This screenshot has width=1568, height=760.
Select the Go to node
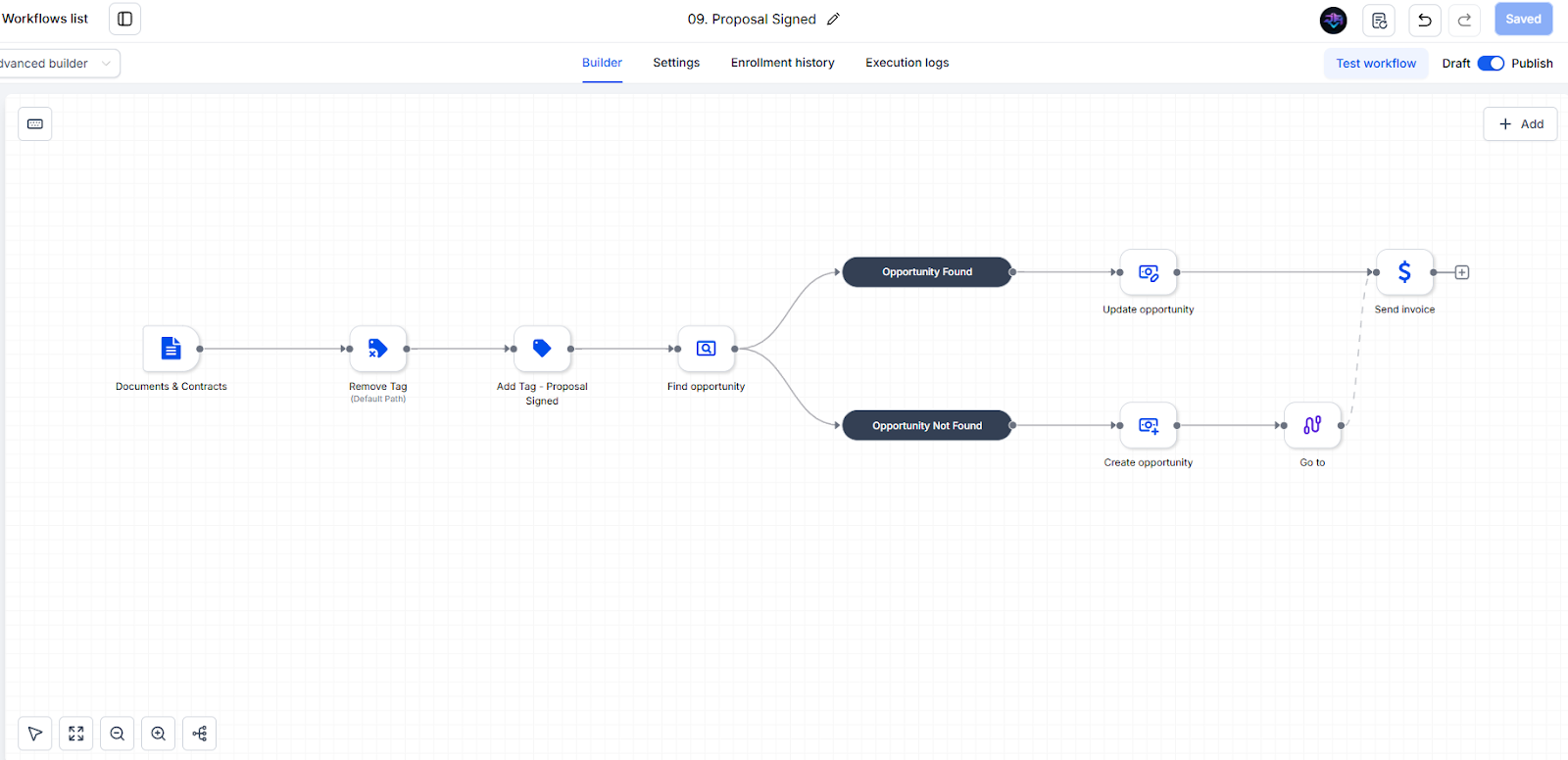(1312, 425)
